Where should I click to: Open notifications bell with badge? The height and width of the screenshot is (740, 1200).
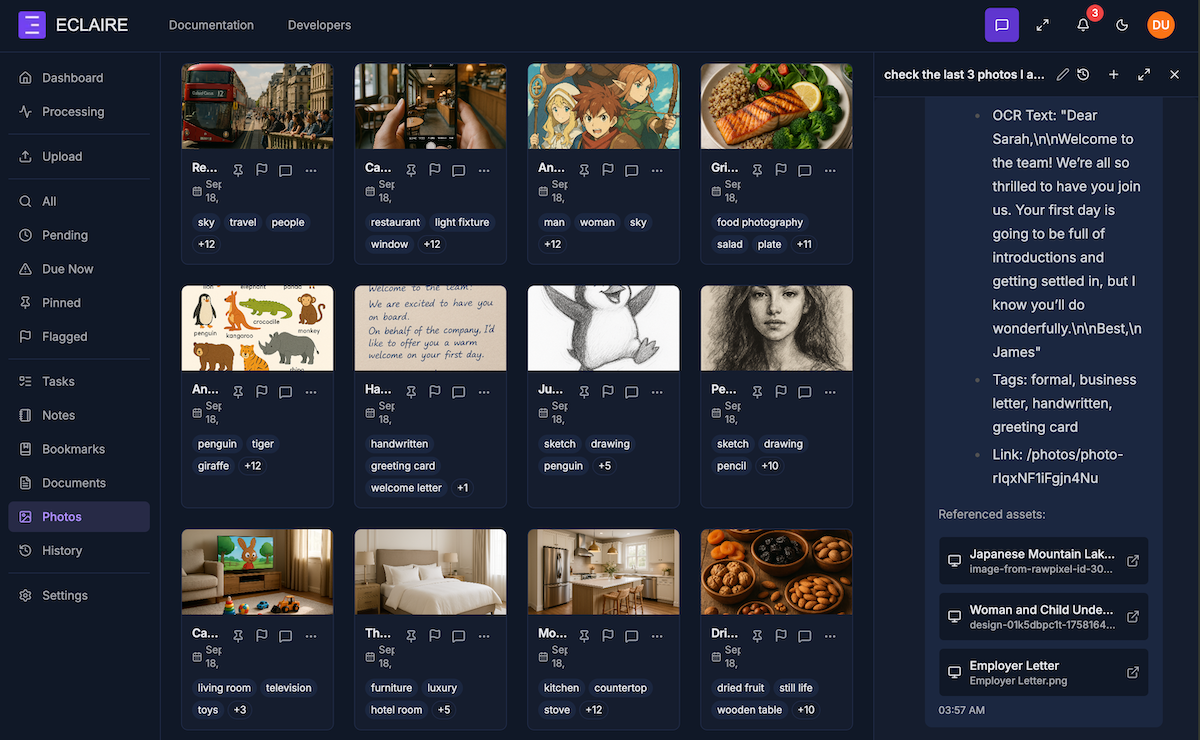pyautogui.click(x=1083, y=25)
